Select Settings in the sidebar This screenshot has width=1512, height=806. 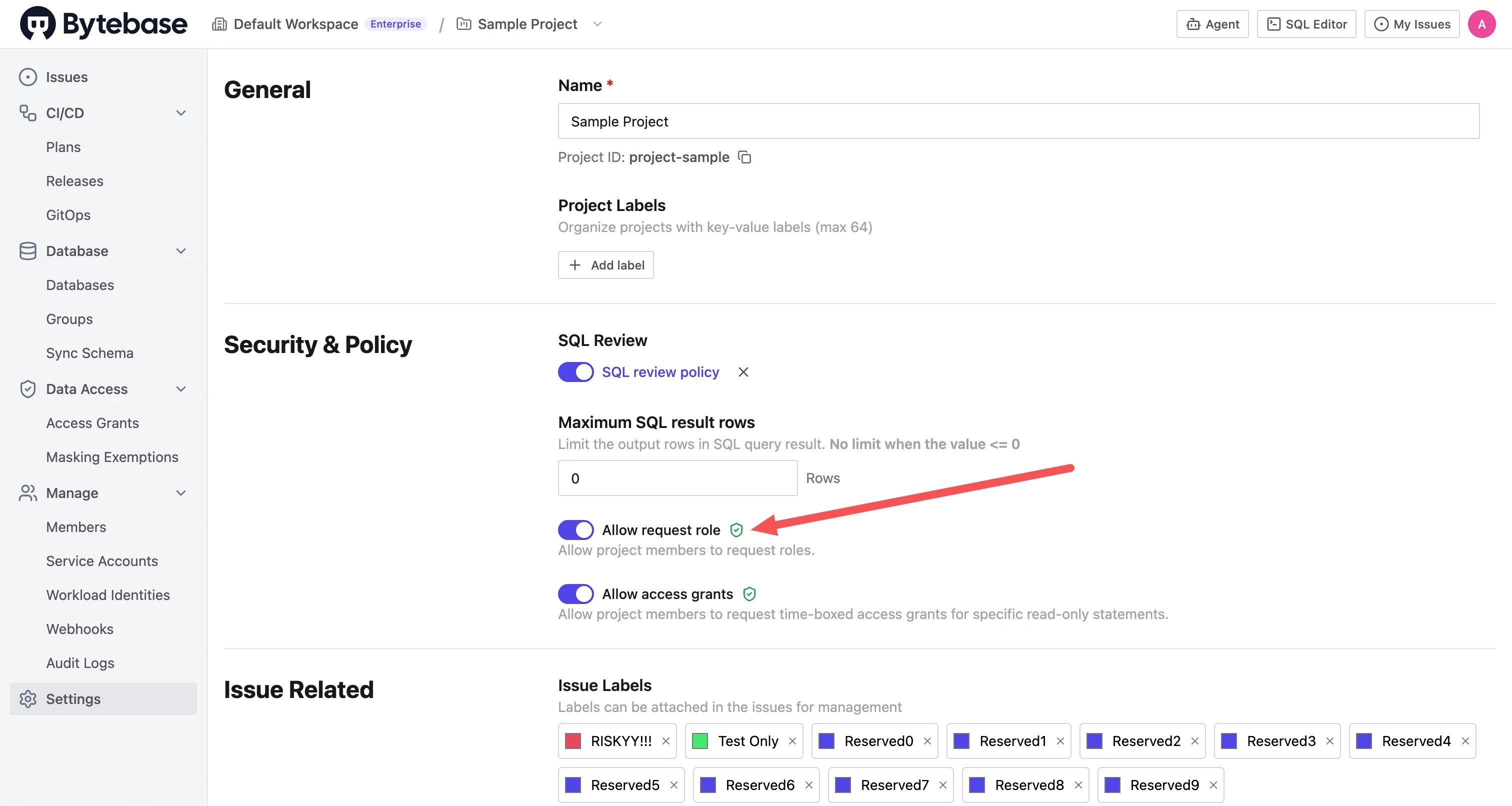coord(103,698)
